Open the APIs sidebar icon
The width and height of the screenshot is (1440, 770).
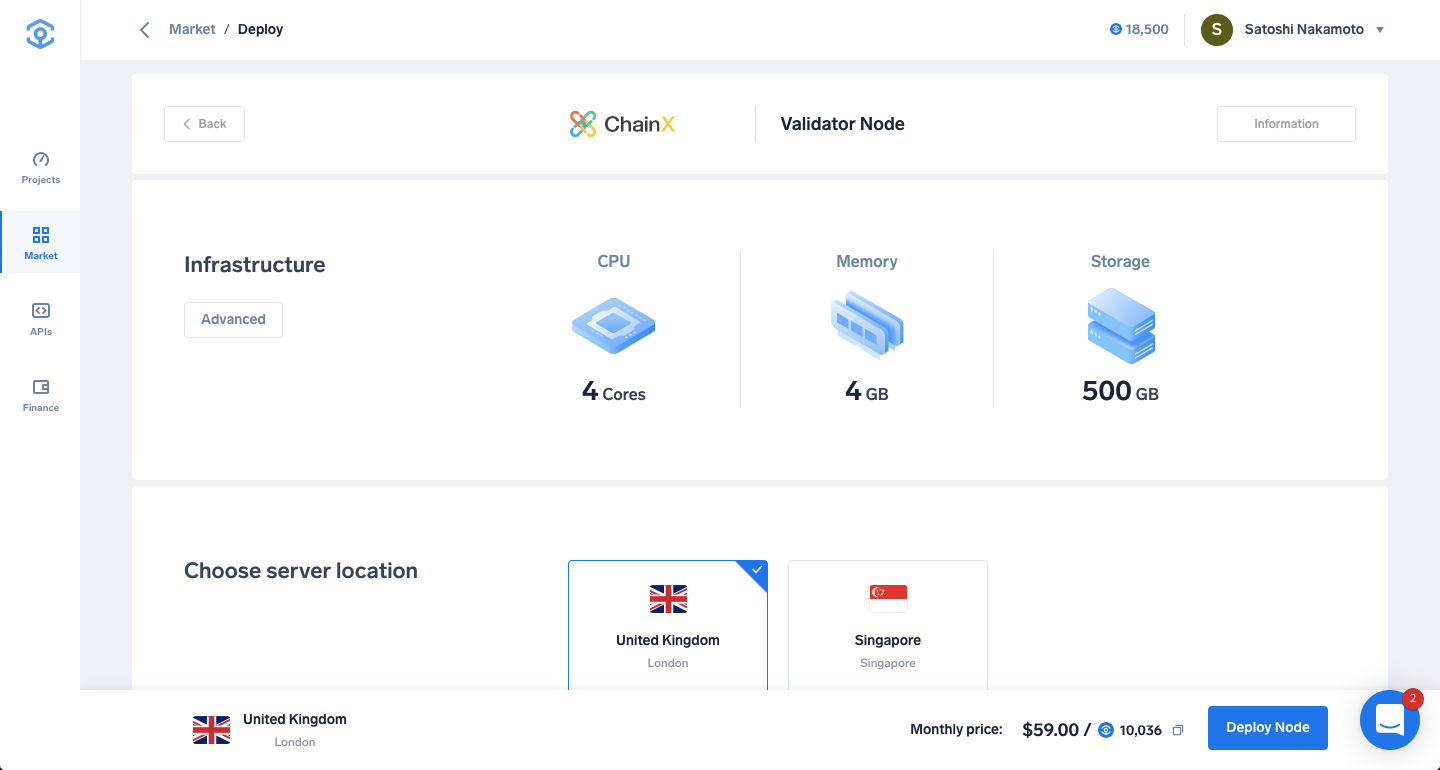pos(41,311)
